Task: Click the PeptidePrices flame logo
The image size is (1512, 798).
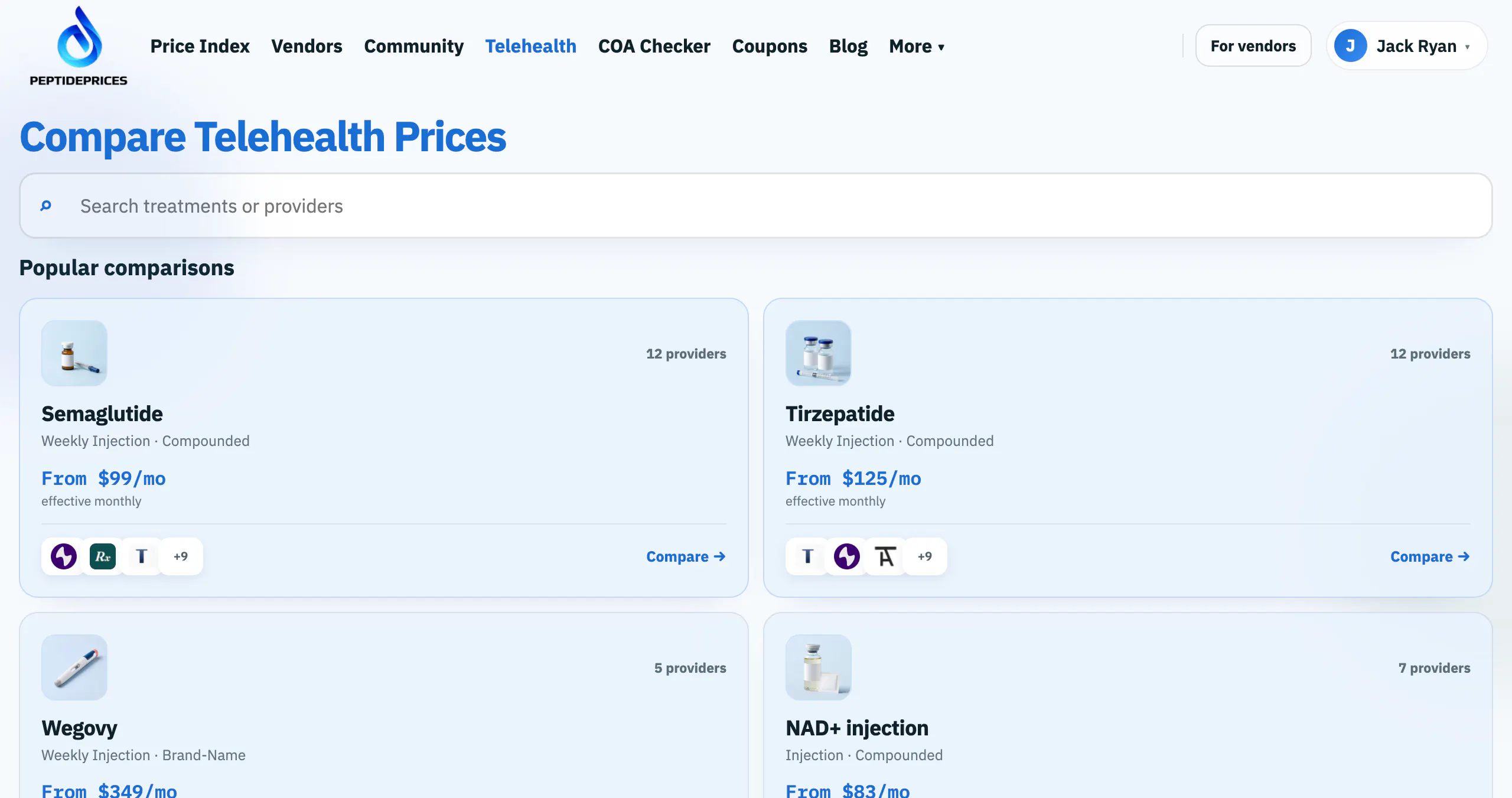Action: coord(79,45)
